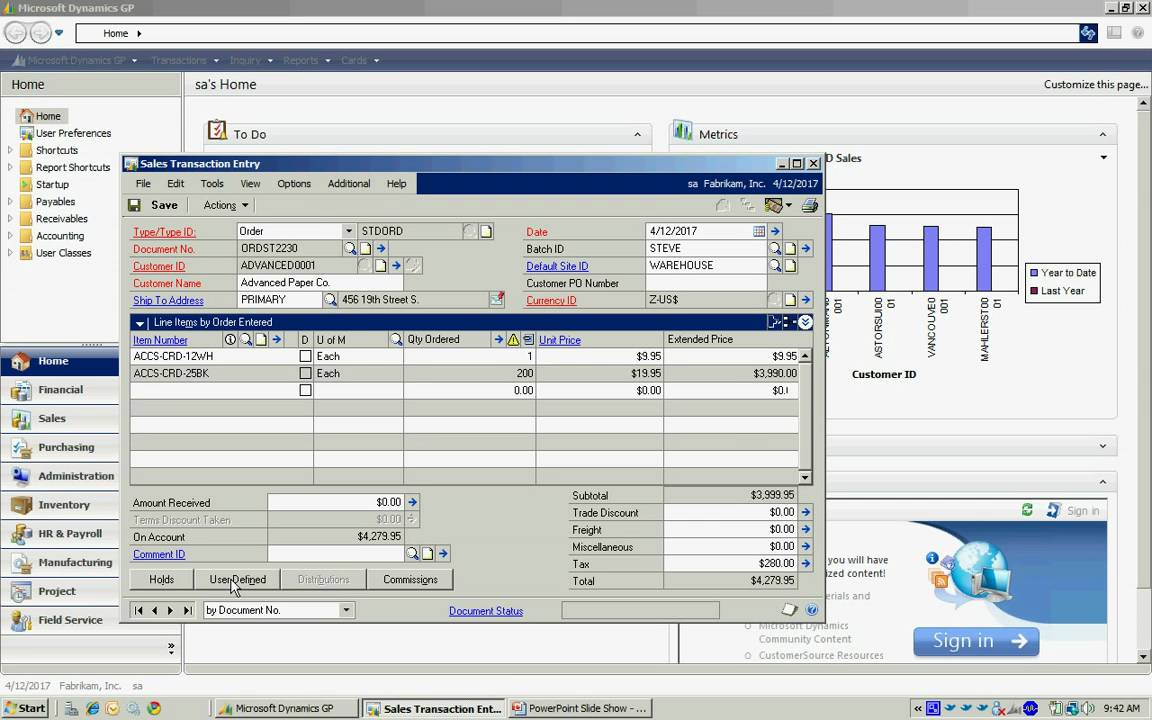This screenshot has height=720, width=1152.
Task: Expand Line Items header dropdown arrow
Action: [140, 323]
